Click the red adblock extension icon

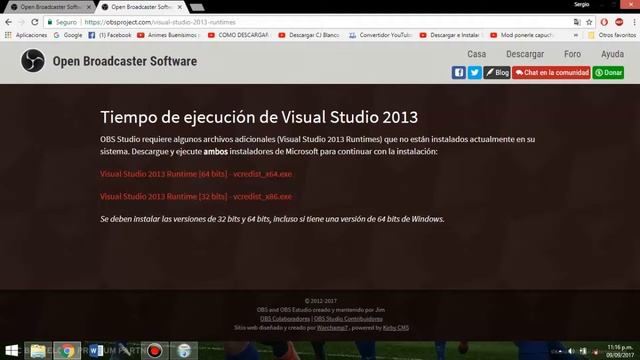[619, 22]
